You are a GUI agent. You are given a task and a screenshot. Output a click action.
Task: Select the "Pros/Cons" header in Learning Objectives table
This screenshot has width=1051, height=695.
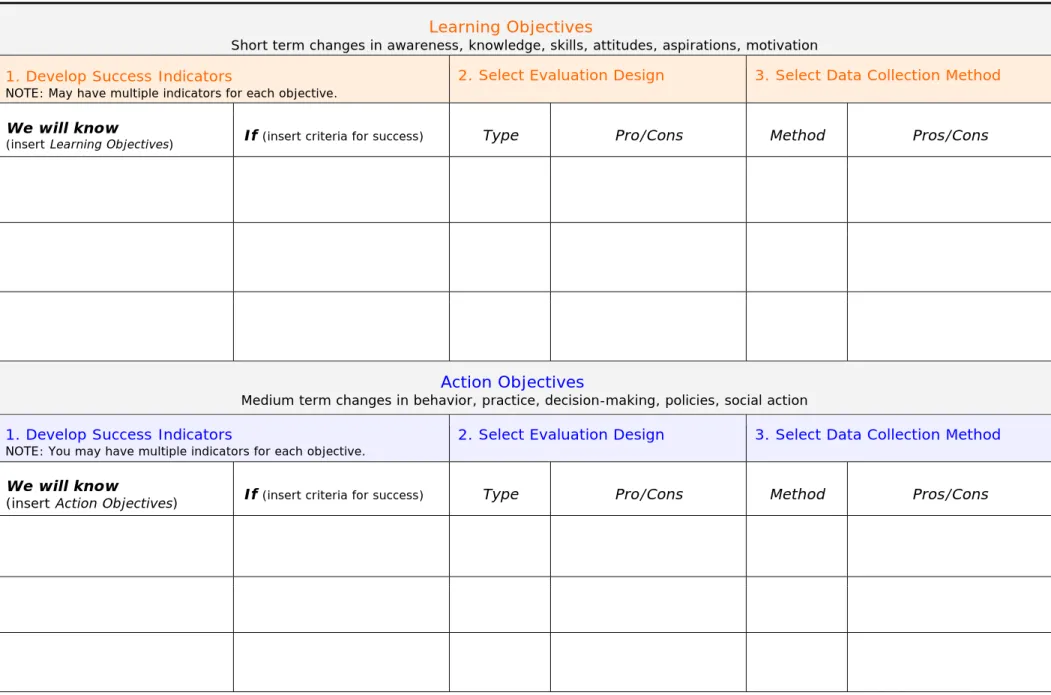[x=950, y=135]
